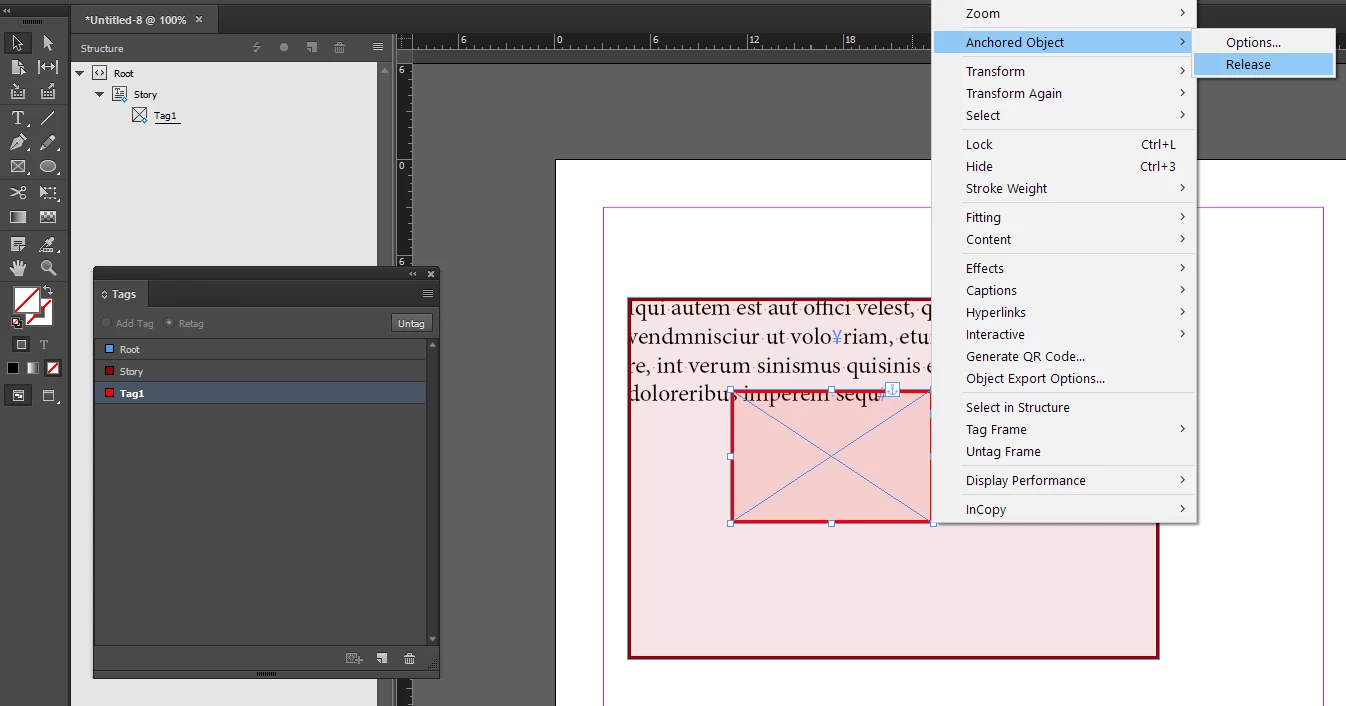This screenshot has height=706, width=1346.
Task: Select the Pen tool
Action: [x=17, y=143]
